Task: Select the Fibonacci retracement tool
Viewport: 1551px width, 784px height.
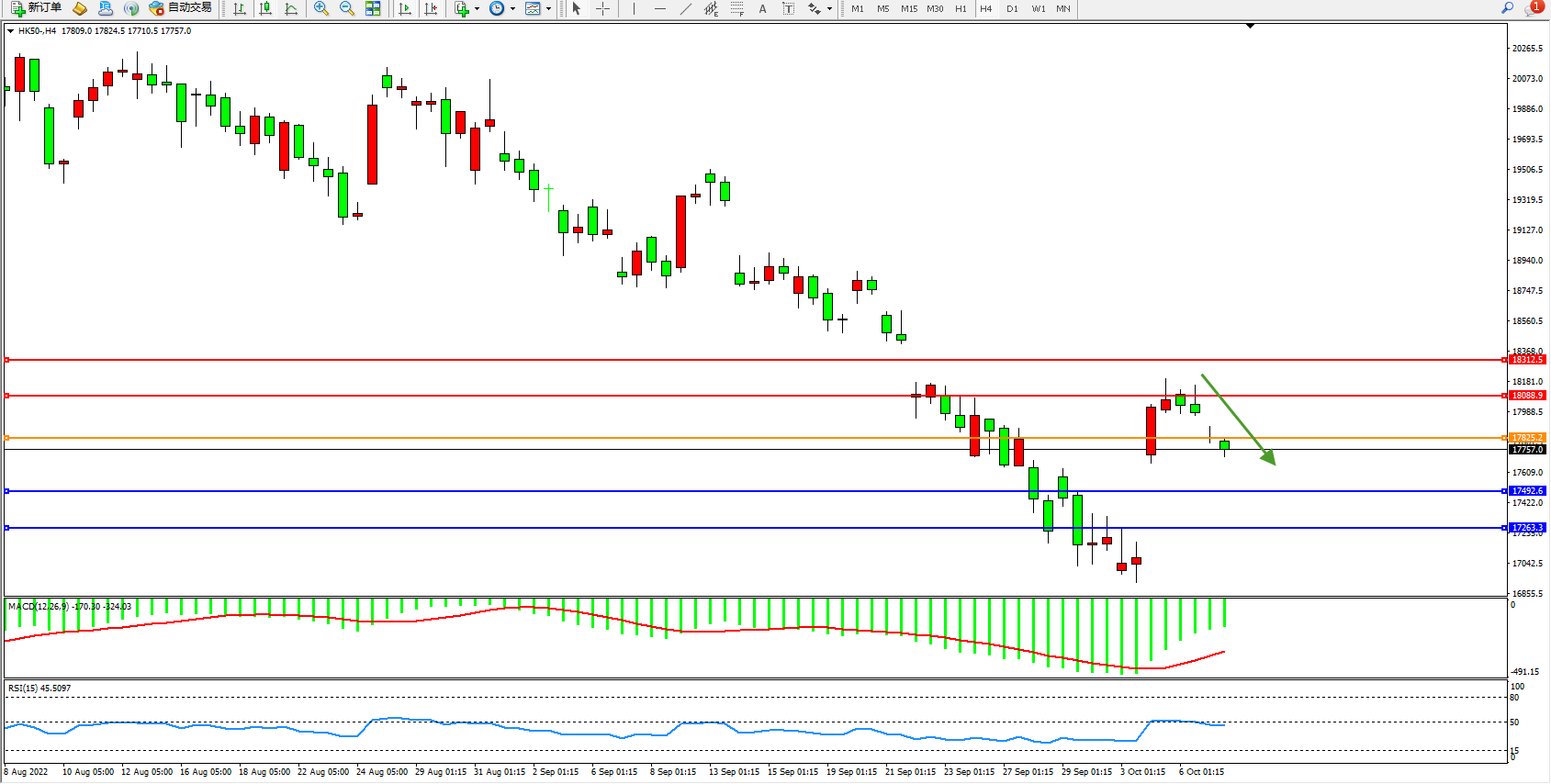Action: tap(736, 8)
